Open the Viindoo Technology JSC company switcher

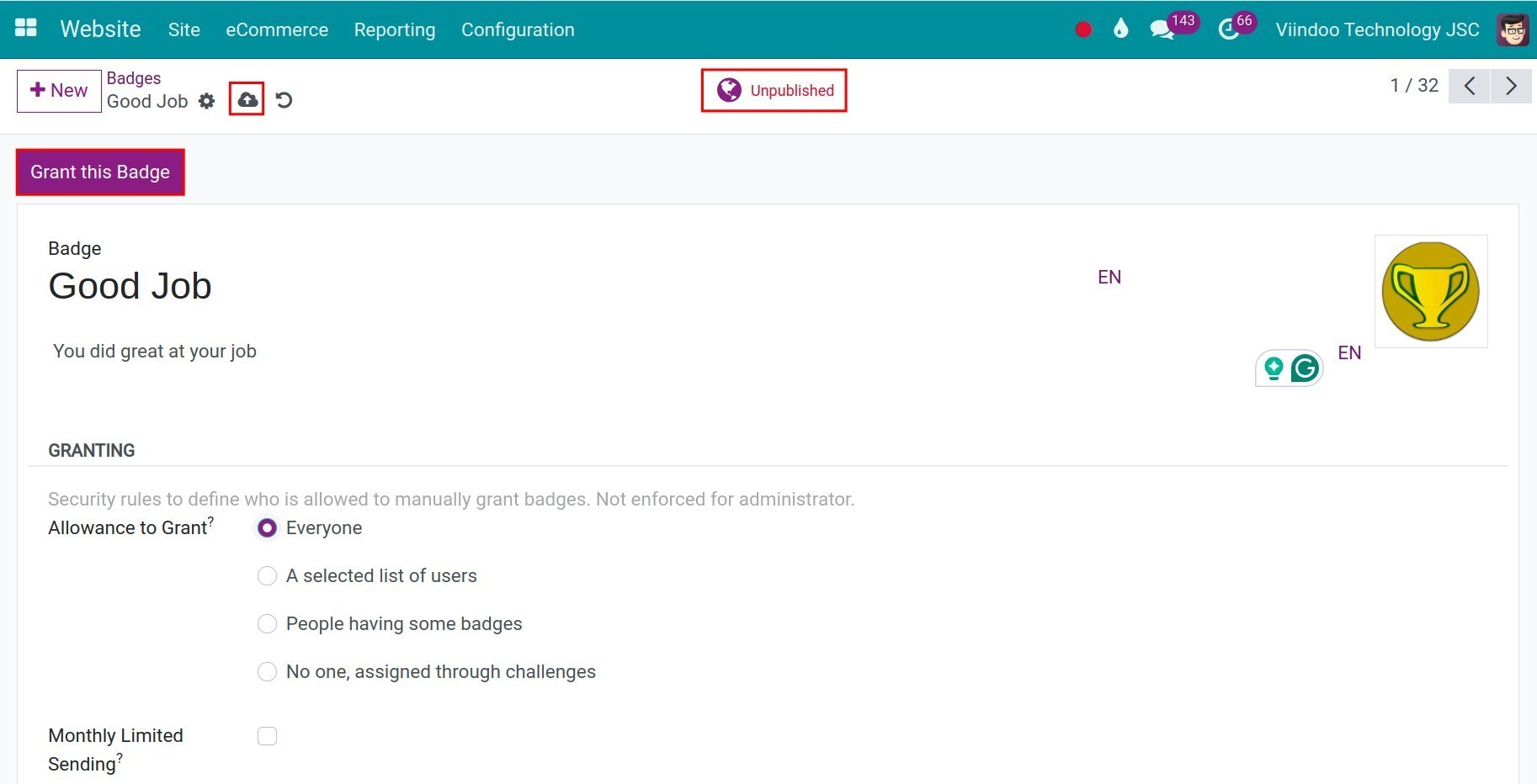pos(1377,29)
